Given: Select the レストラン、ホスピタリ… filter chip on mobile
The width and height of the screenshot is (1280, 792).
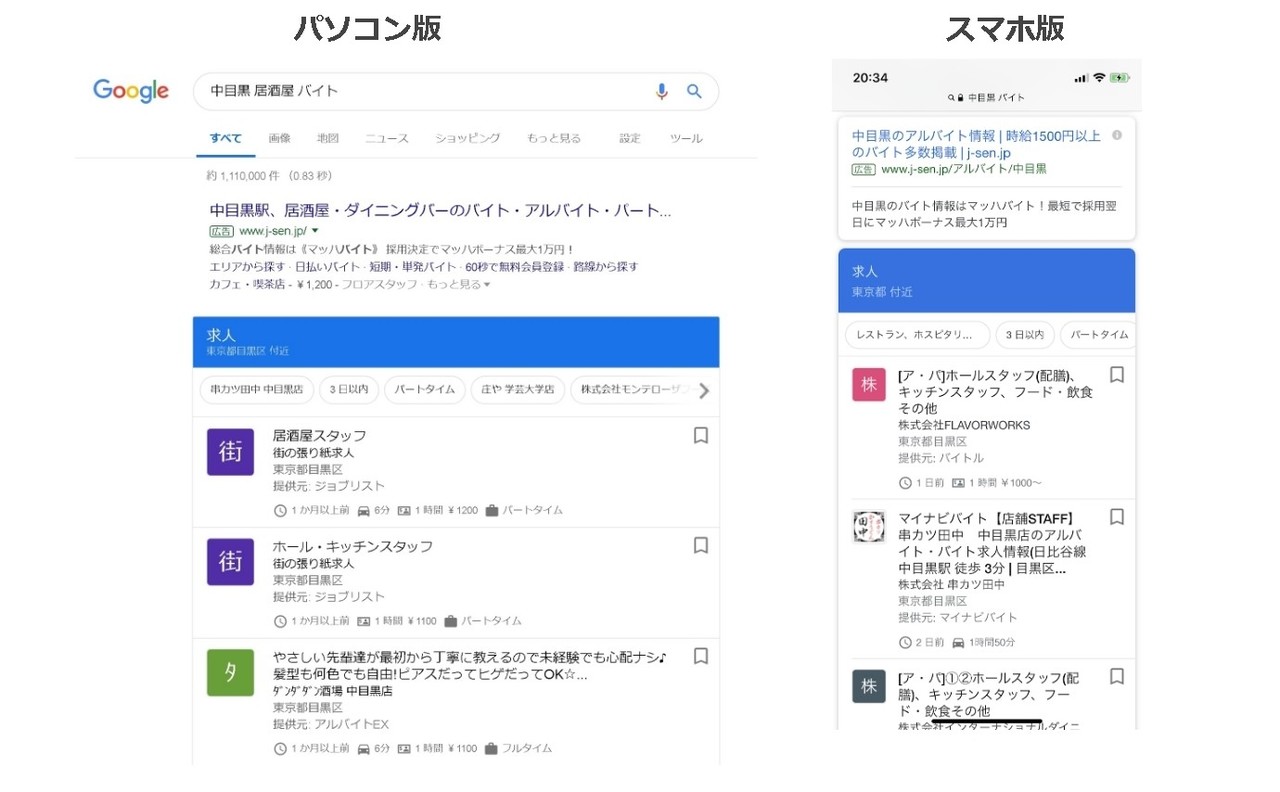Looking at the screenshot, I should pyautogui.click(x=917, y=335).
